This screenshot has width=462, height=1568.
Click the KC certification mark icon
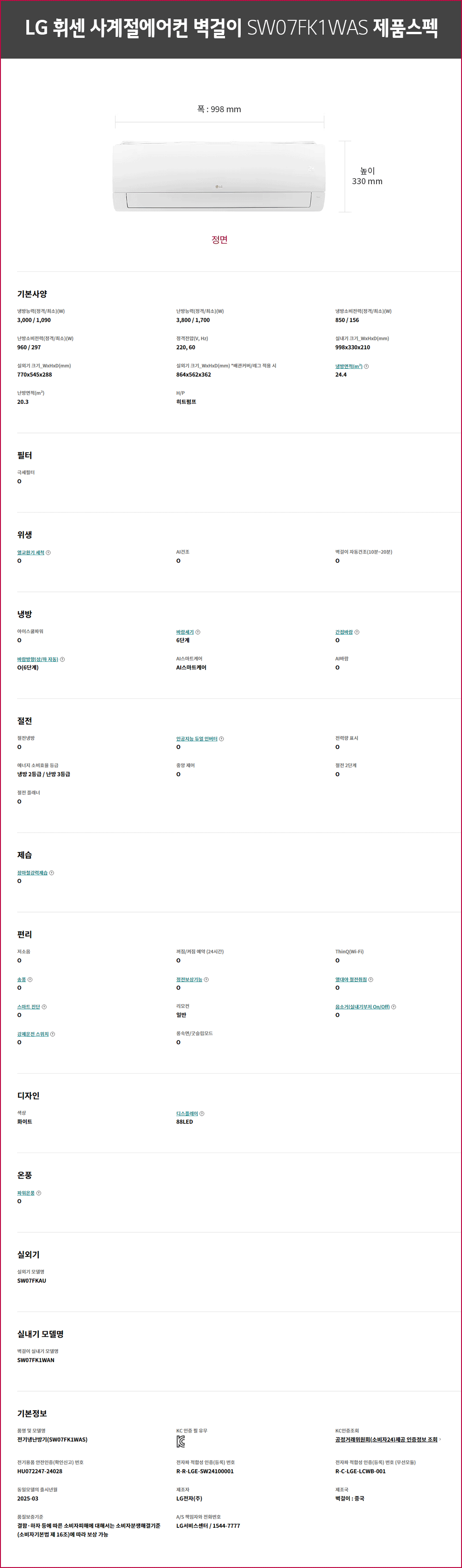(x=181, y=1442)
